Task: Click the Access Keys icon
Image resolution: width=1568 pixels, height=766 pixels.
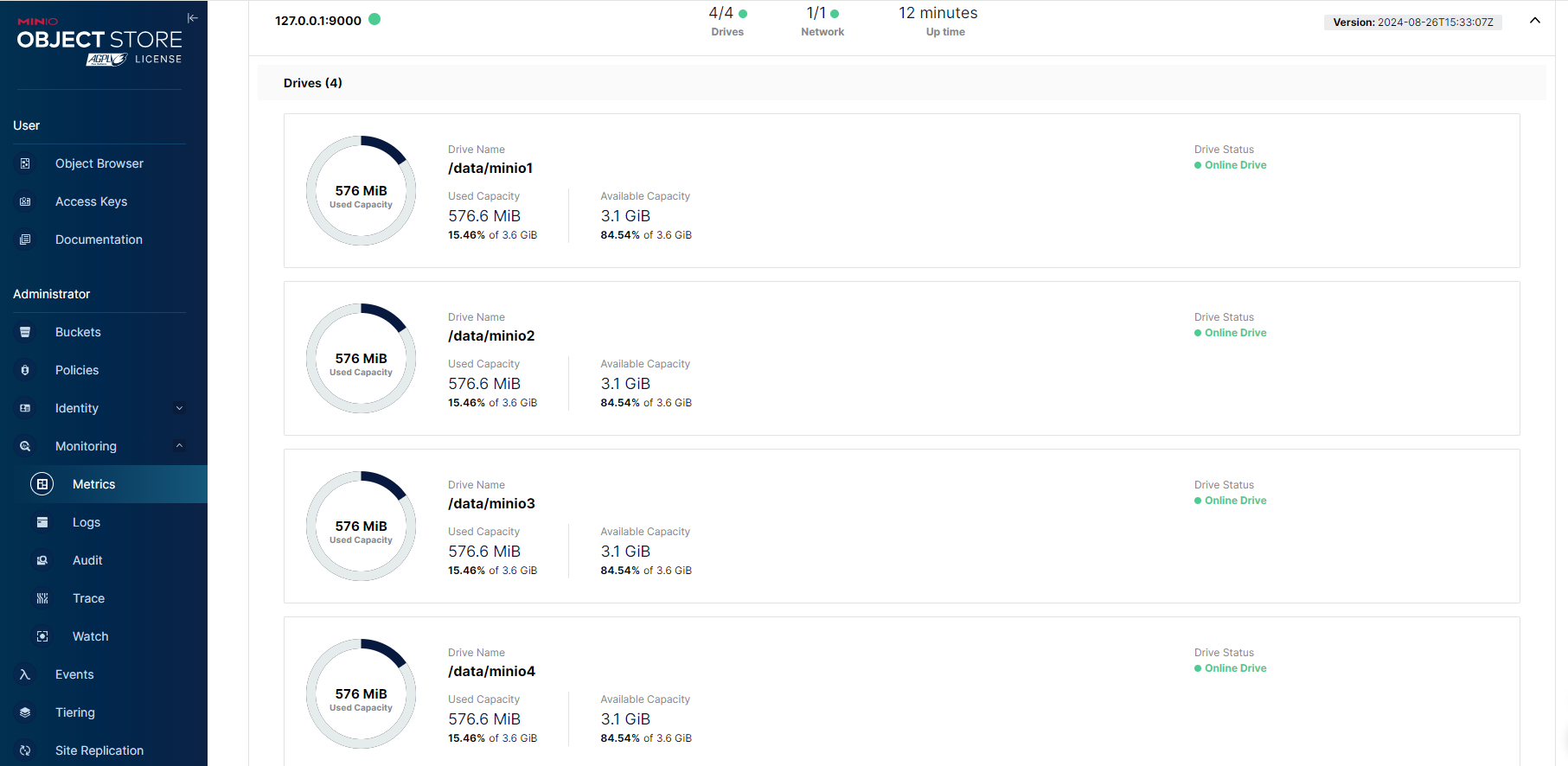Action: click(25, 201)
